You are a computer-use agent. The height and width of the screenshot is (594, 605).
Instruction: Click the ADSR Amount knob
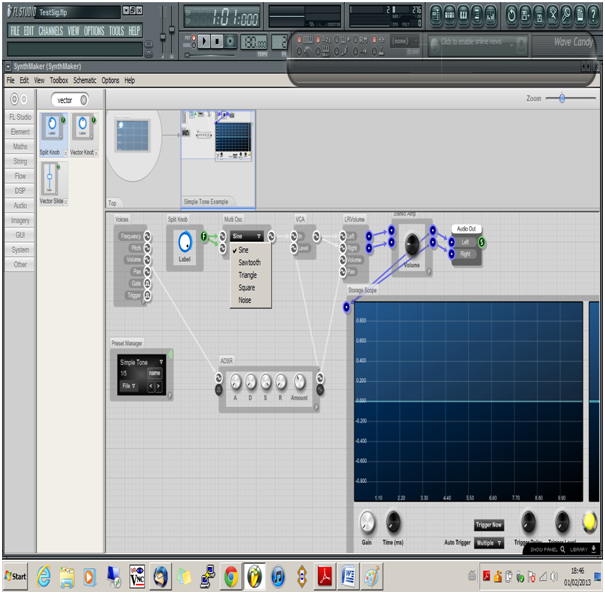click(301, 382)
